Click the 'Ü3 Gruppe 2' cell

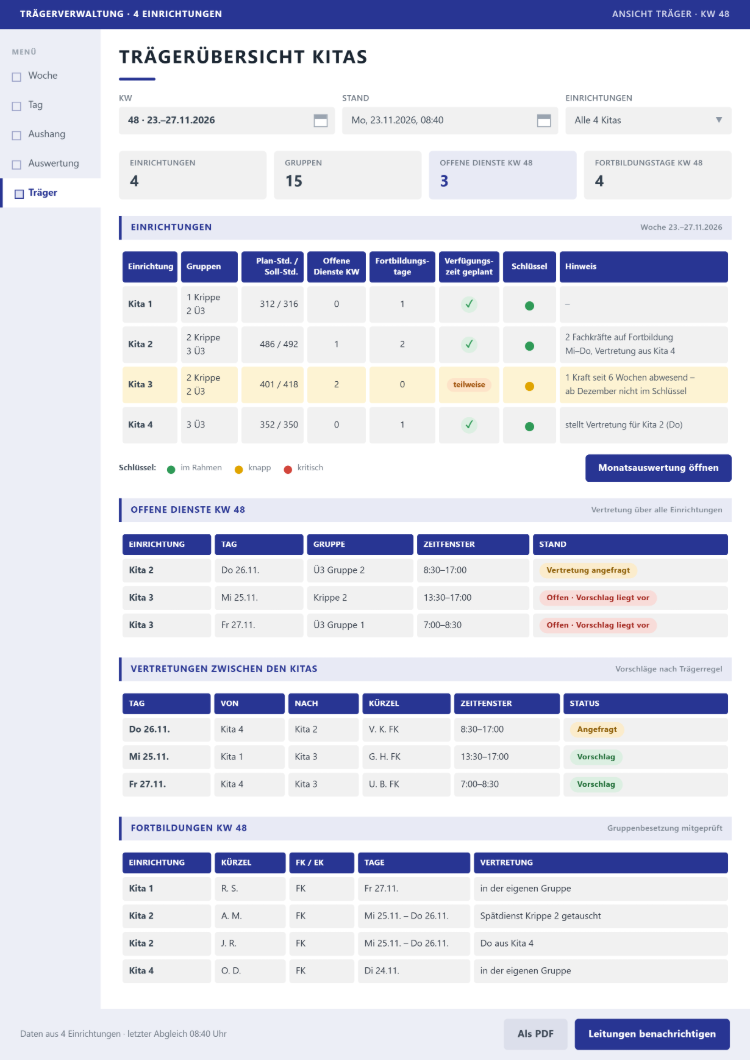pos(360,570)
